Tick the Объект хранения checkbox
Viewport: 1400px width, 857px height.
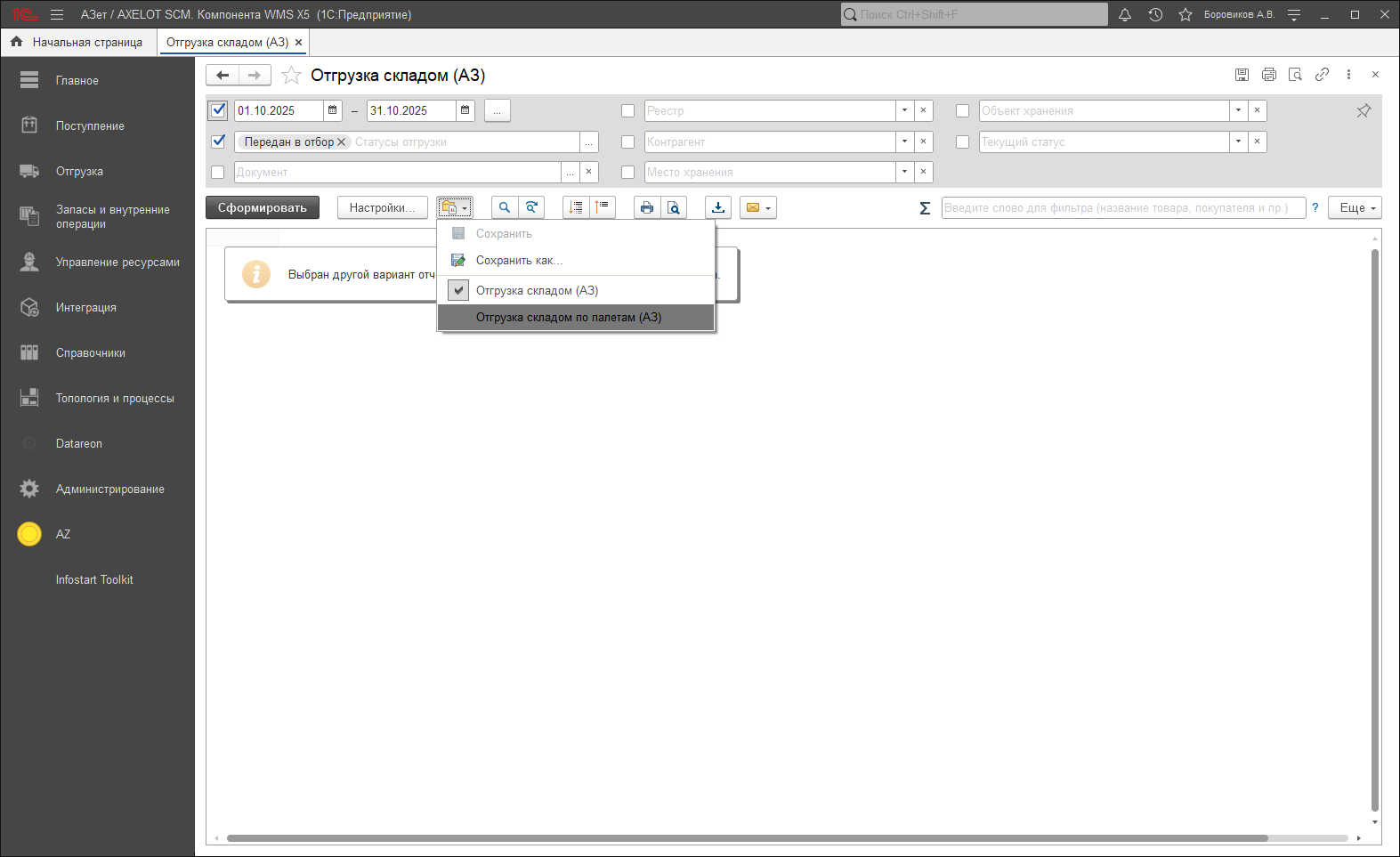click(x=962, y=111)
